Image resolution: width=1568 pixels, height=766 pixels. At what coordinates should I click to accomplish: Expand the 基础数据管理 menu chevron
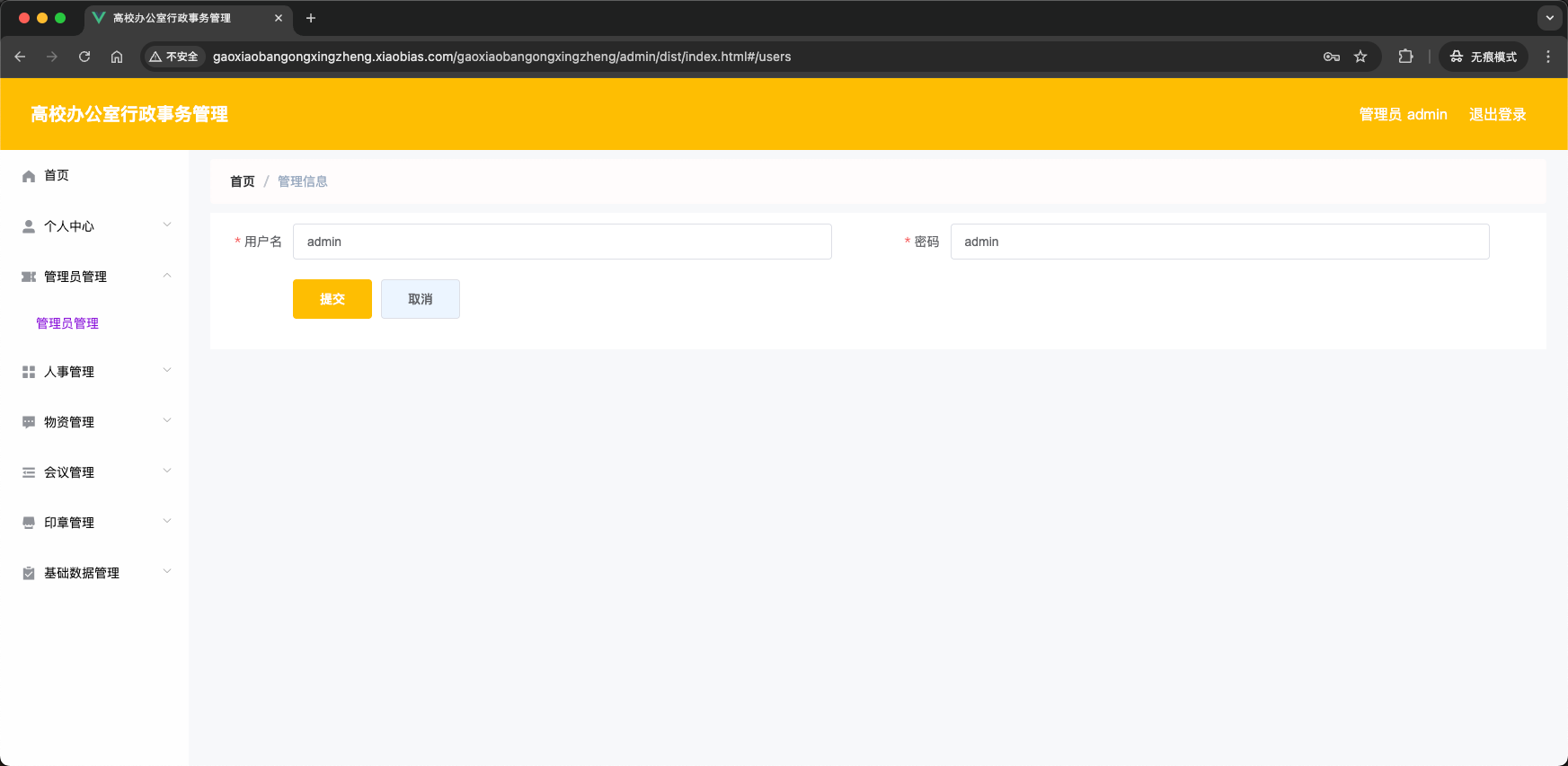(167, 571)
